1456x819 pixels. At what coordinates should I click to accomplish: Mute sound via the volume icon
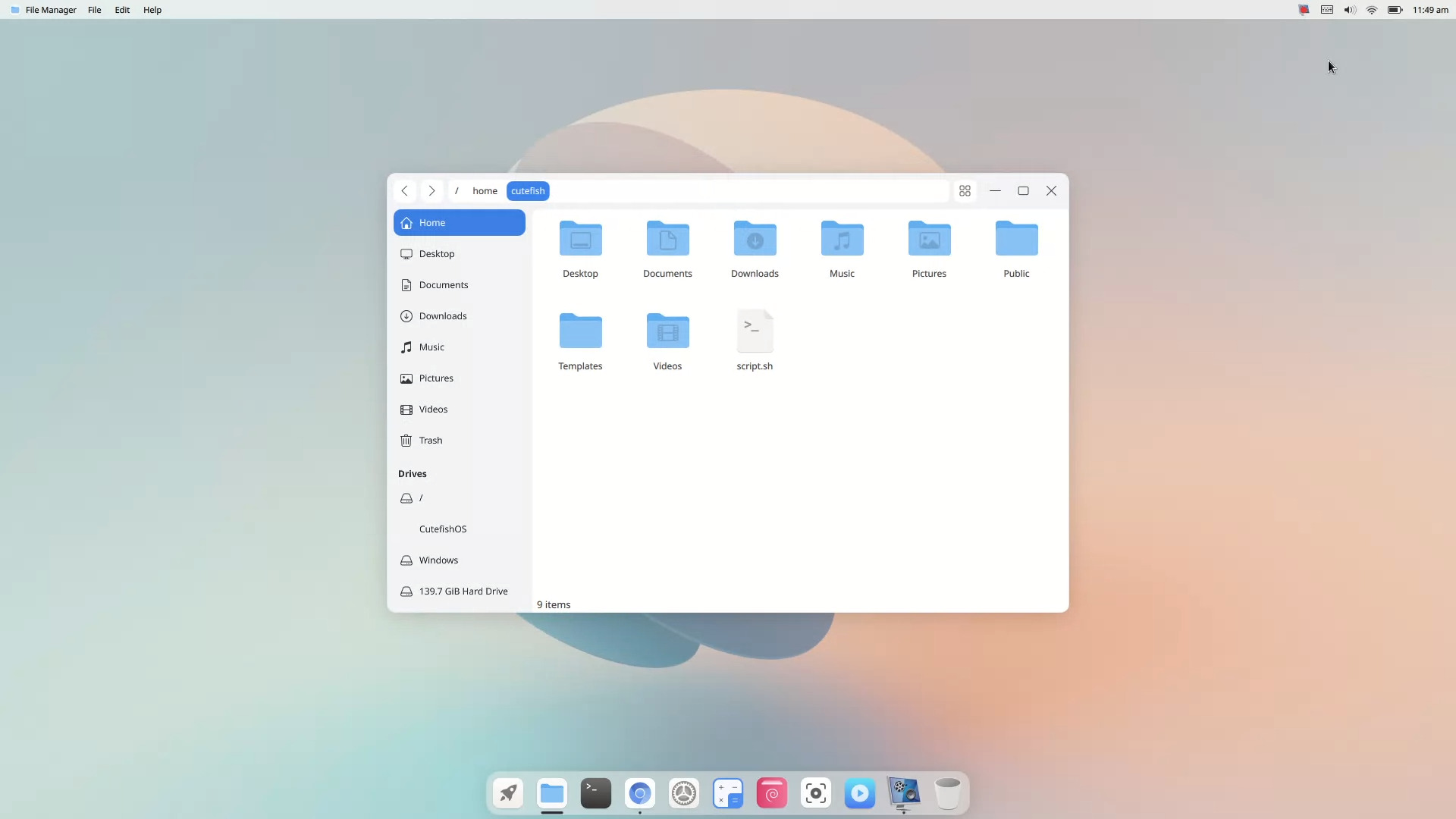(1350, 10)
